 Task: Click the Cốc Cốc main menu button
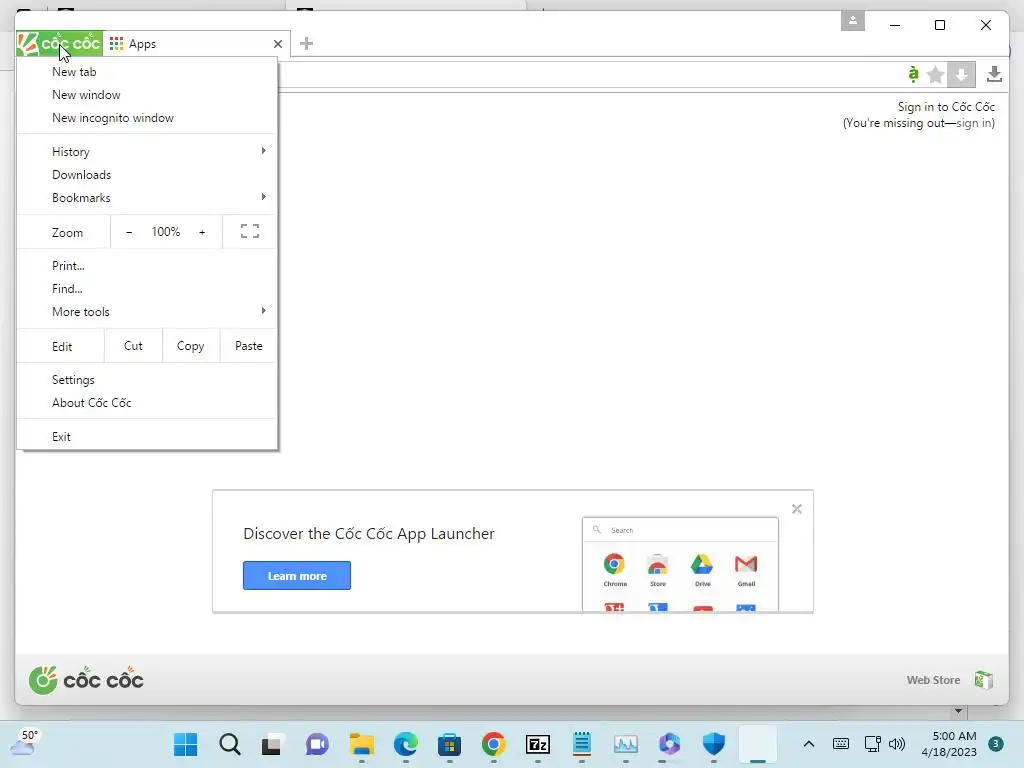59,44
